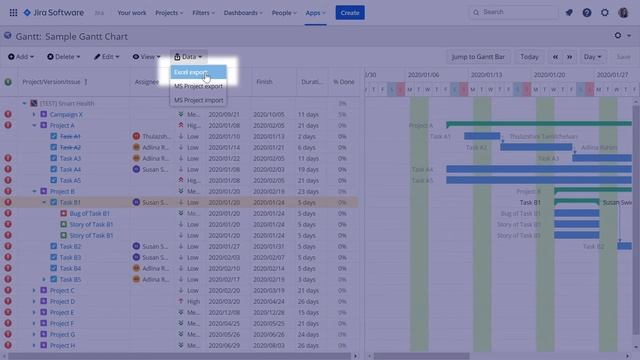Open the help question mark icon
The width and height of the screenshot is (640, 360).
(587, 13)
